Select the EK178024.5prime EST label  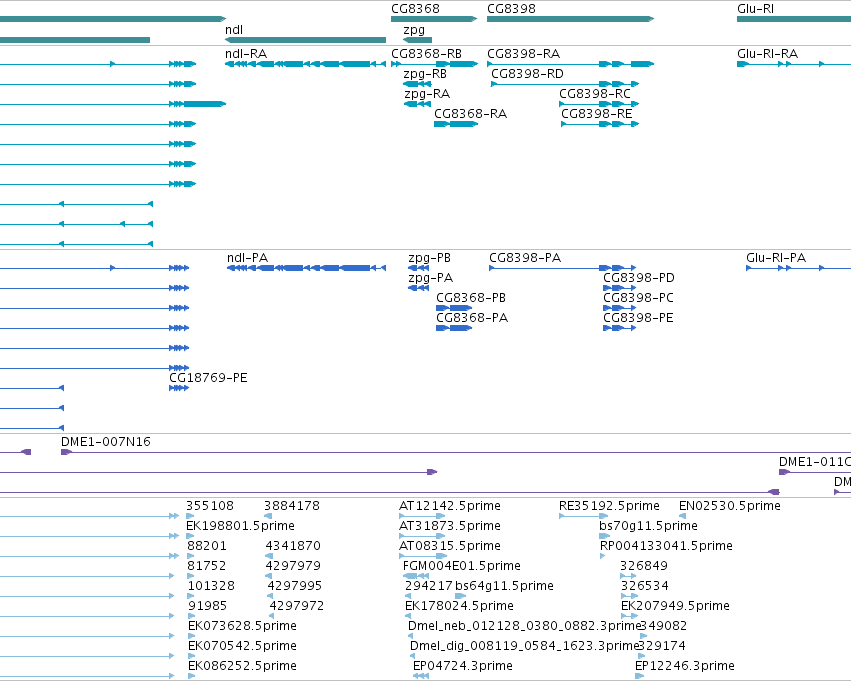(x=459, y=606)
